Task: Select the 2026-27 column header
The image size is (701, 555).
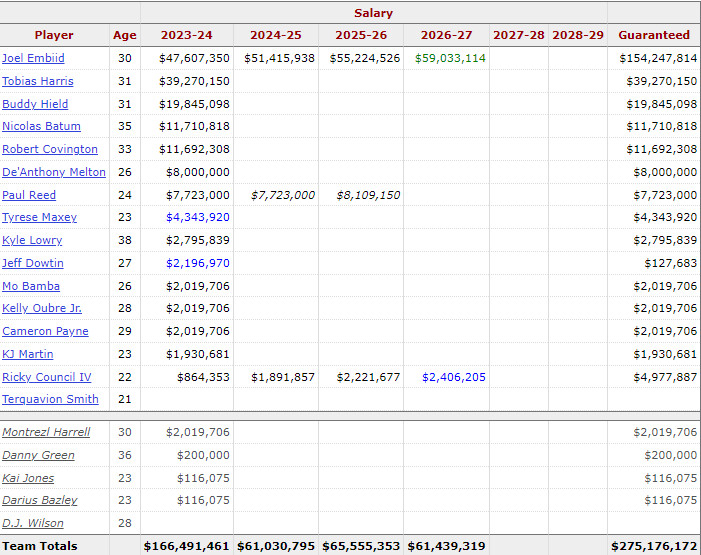Action: [x=447, y=35]
